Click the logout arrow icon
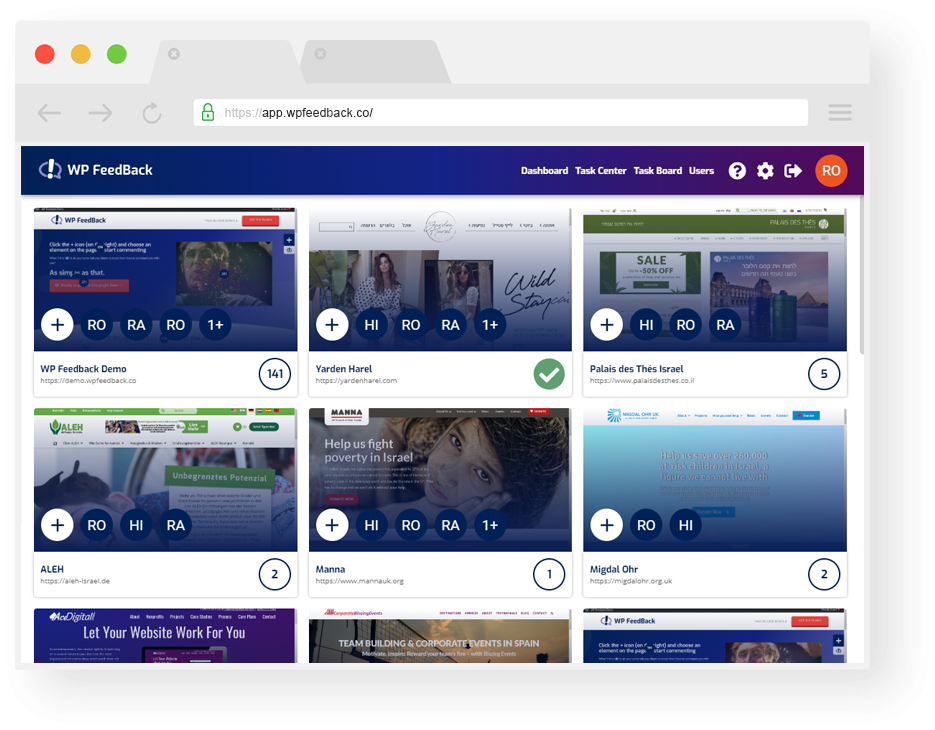The image size is (935, 730). tap(793, 171)
